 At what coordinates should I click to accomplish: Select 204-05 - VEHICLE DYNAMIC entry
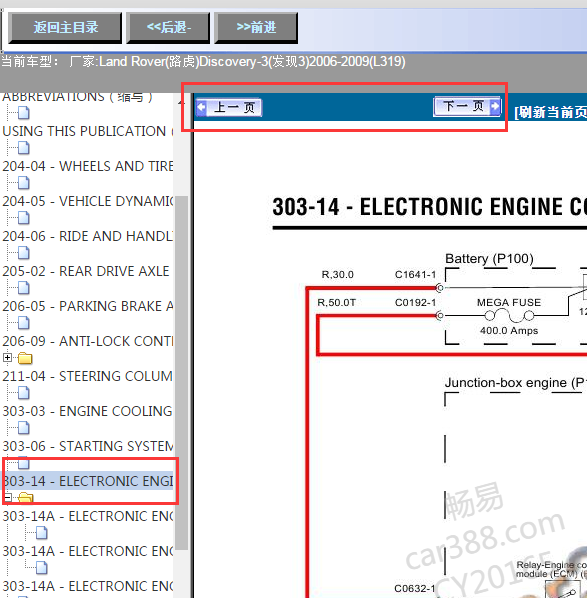tap(87, 201)
